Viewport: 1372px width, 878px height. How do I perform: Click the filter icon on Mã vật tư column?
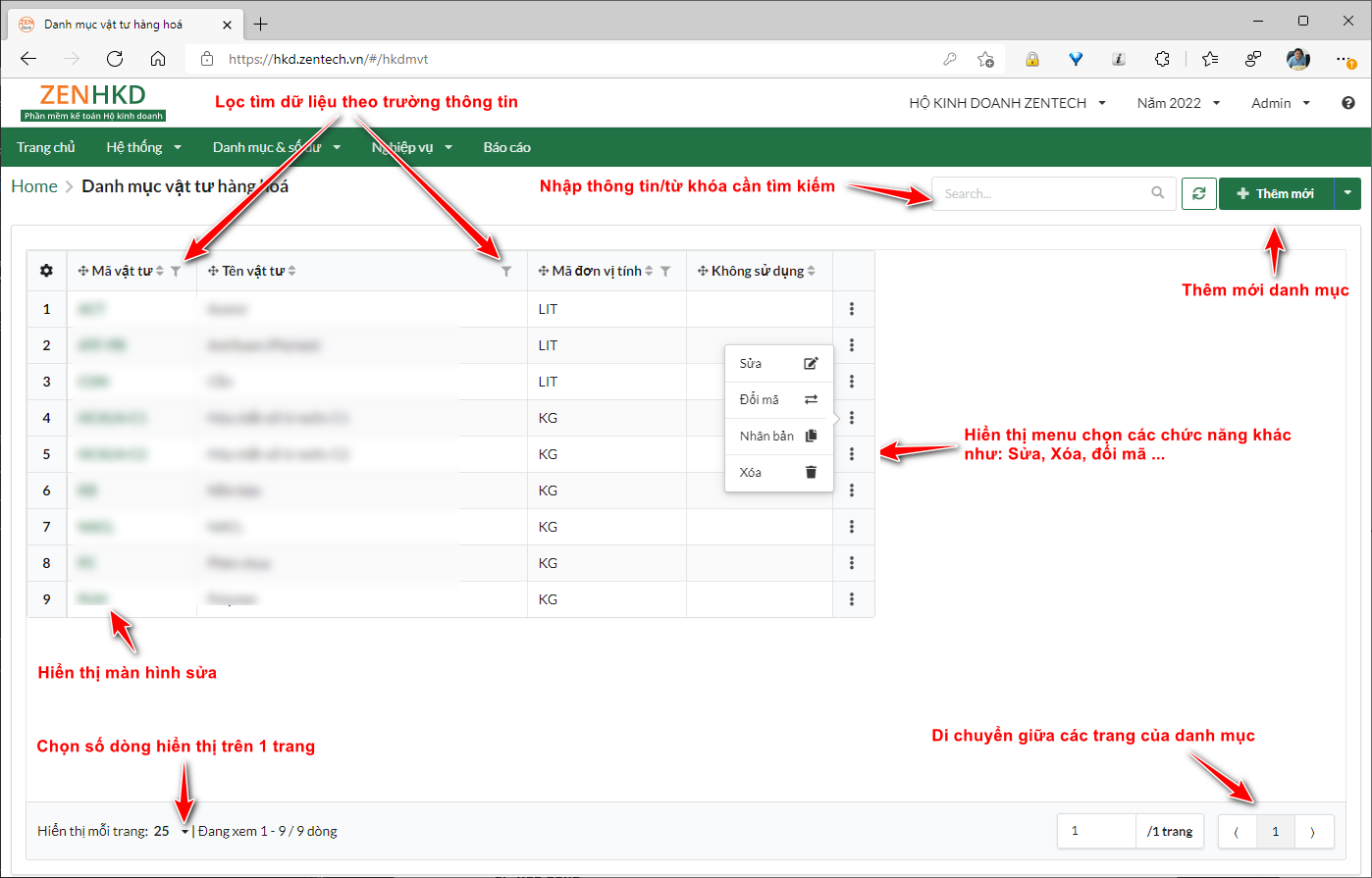click(x=176, y=271)
